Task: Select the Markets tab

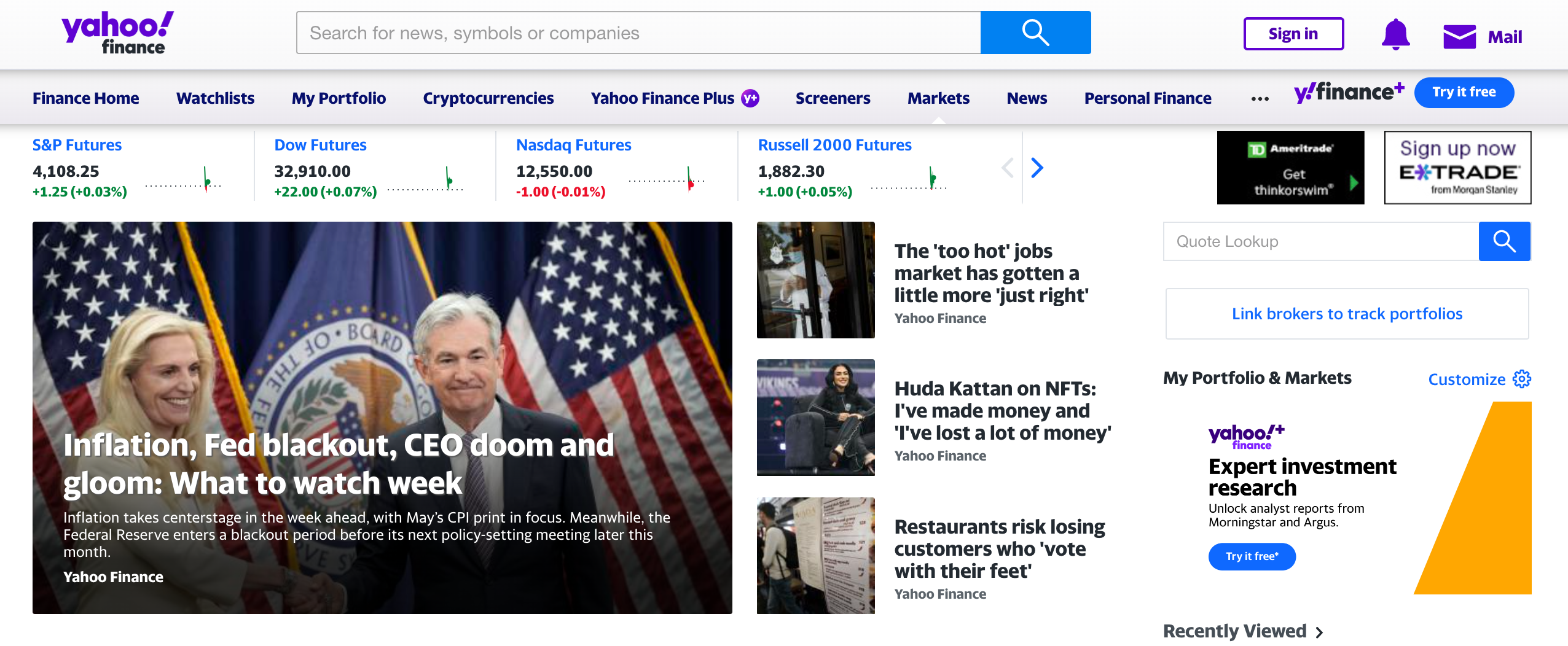Action: [x=938, y=98]
